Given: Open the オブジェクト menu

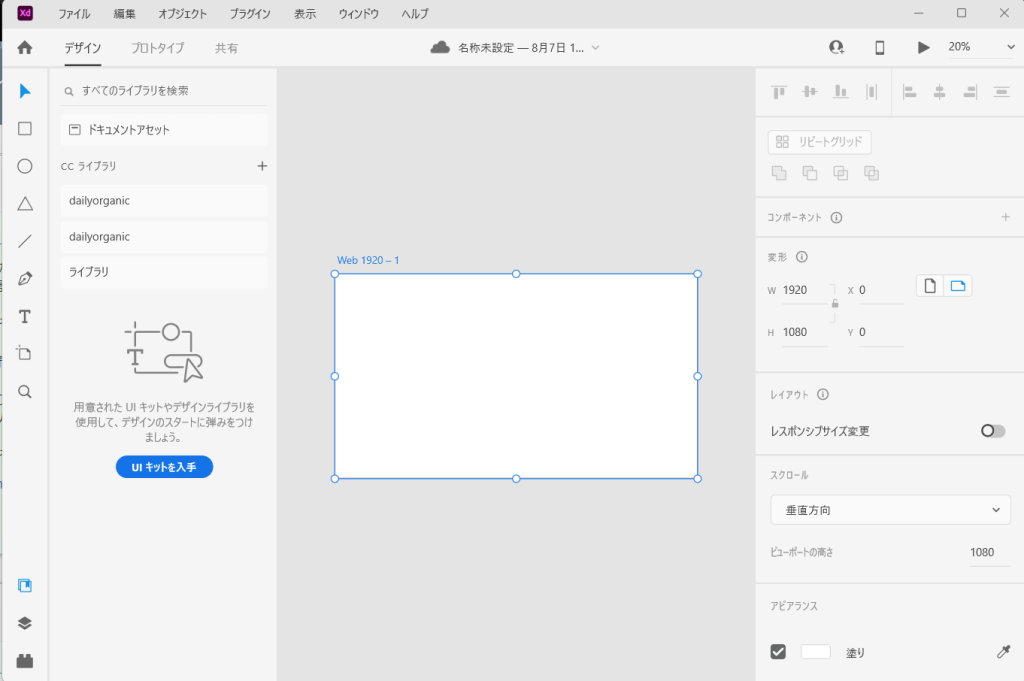Looking at the screenshot, I should click(x=182, y=14).
